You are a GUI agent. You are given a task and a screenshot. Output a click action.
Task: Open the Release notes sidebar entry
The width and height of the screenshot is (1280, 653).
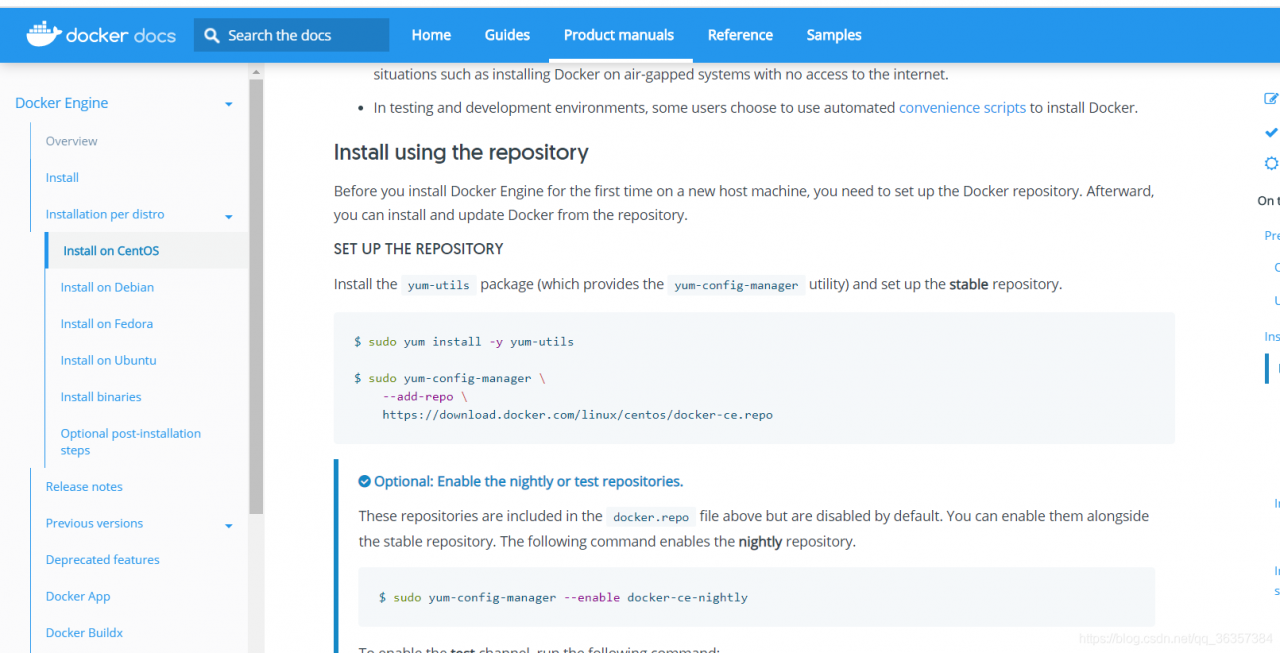(x=84, y=487)
